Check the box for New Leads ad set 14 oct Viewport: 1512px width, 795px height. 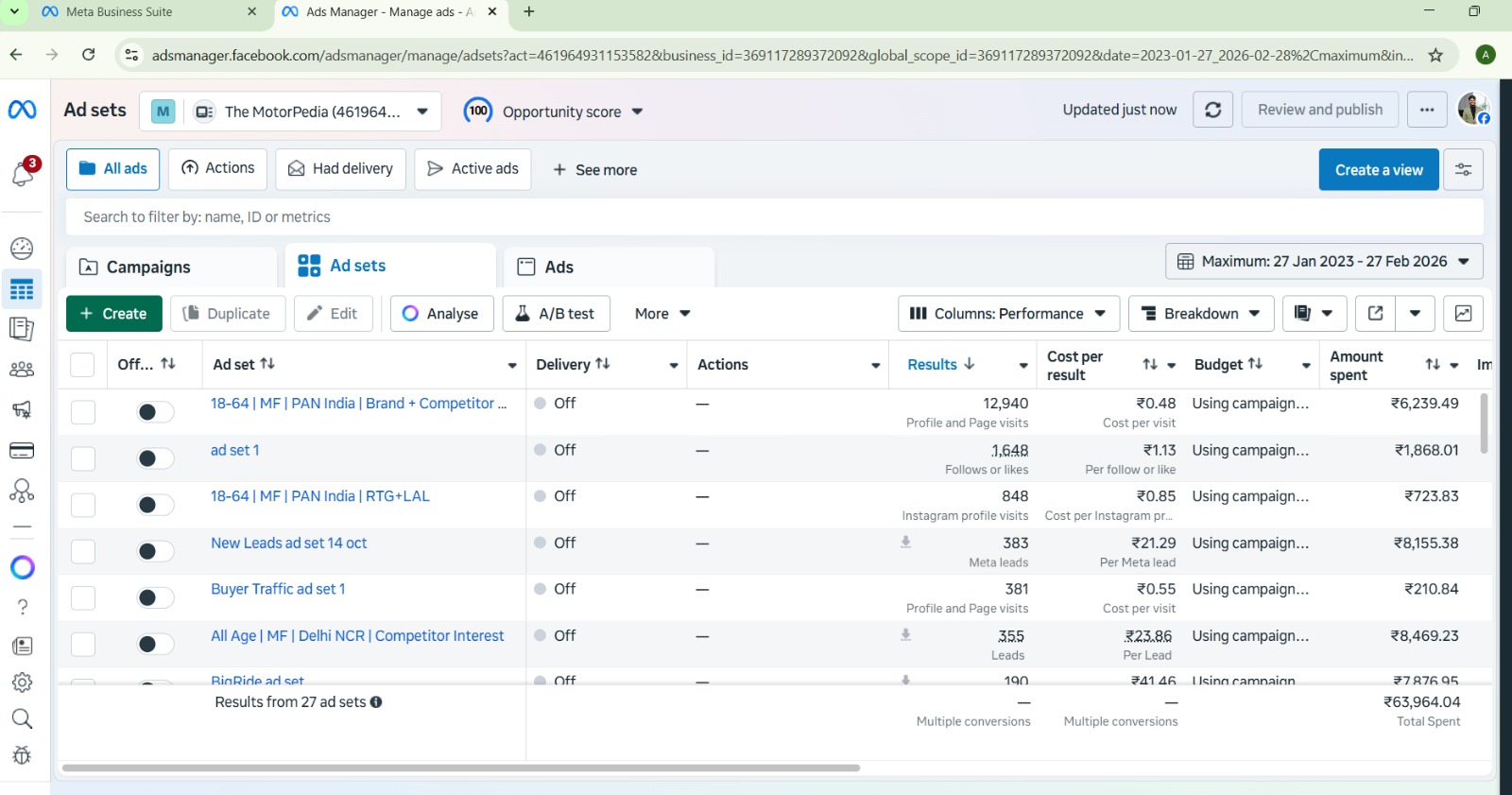83,551
